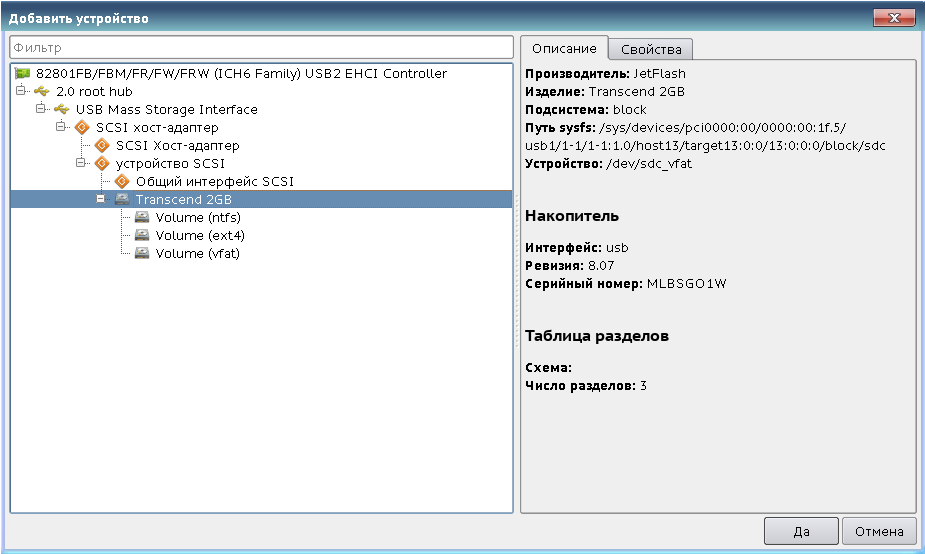
Task: Select Volume (vfat) label
Action: pos(198,253)
